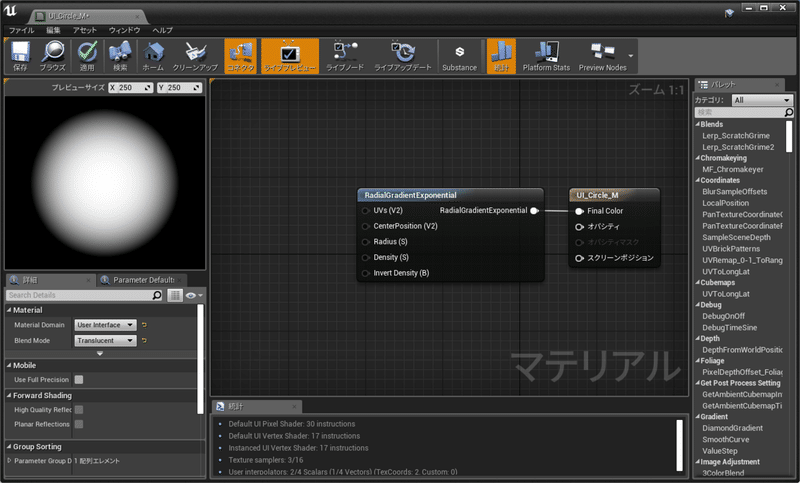Open the アセット (Asset) menu
800x483 pixels.
pos(85,30)
